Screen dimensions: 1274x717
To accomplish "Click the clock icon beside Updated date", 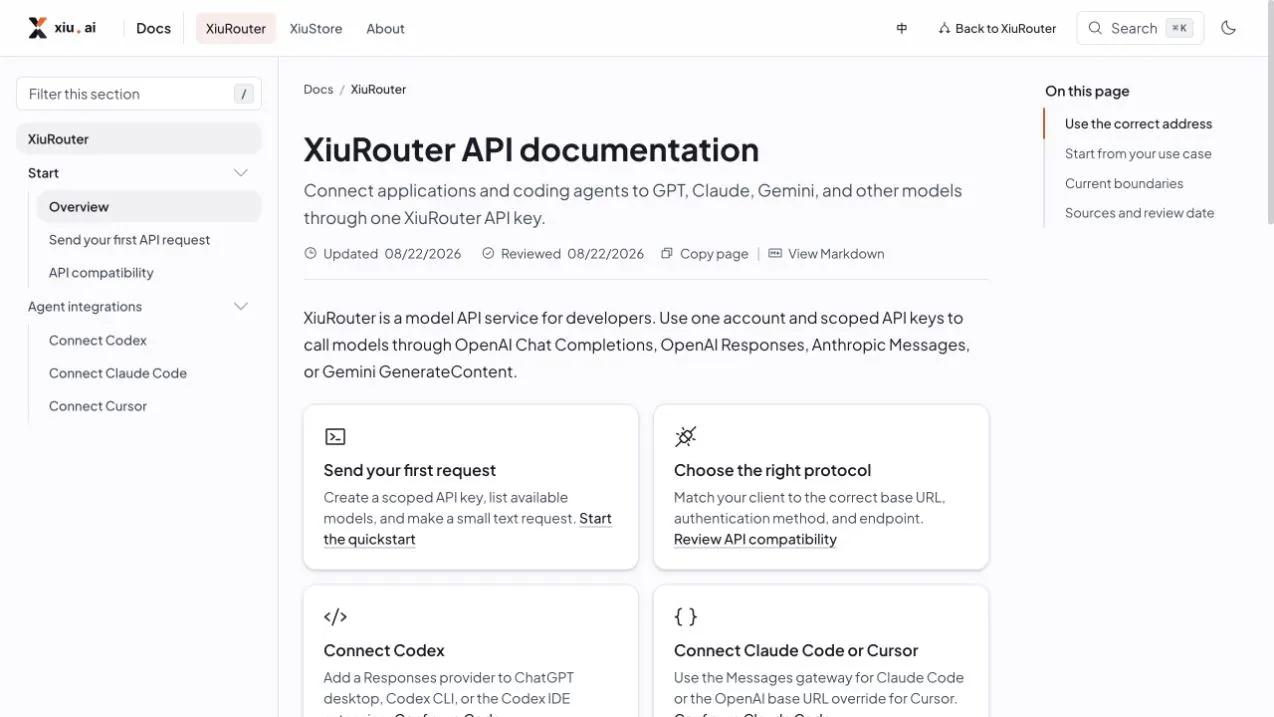I will (310, 254).
